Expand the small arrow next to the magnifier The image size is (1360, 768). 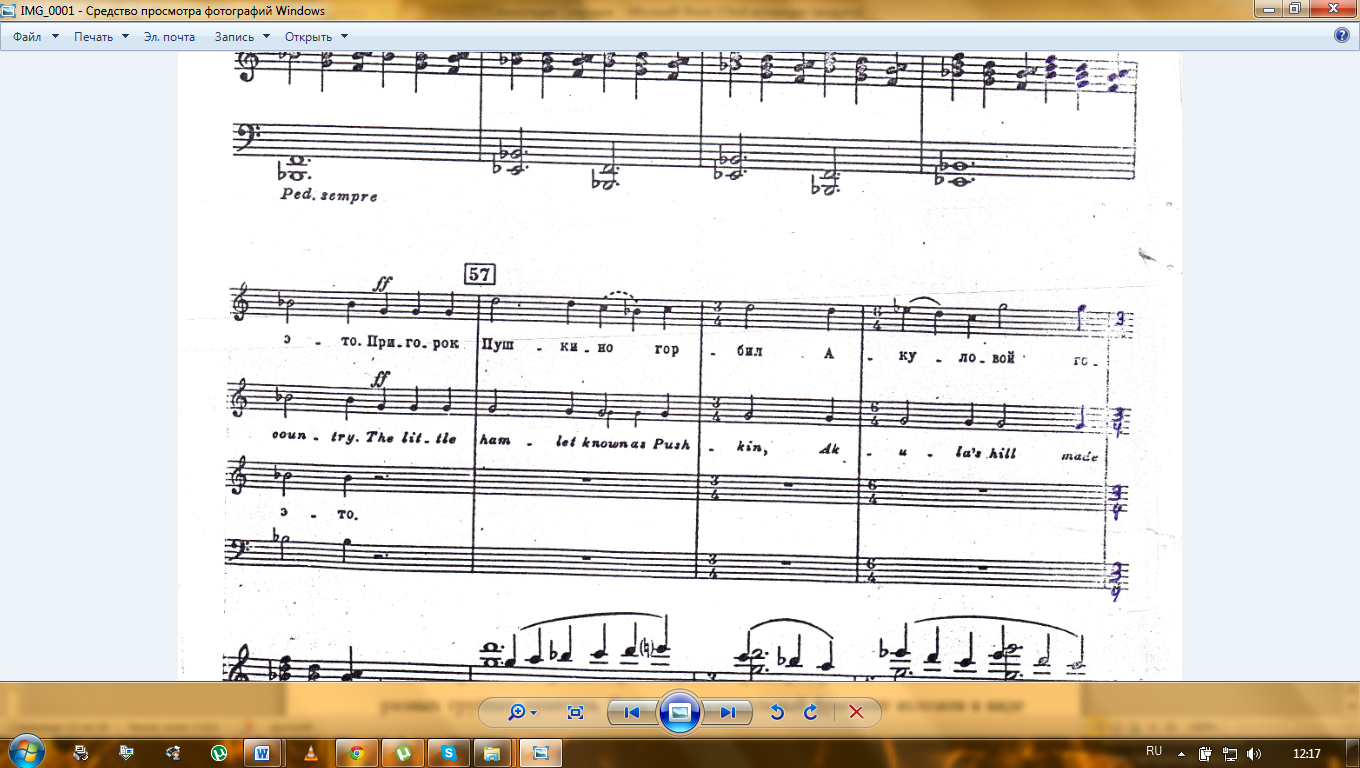[x=534, y=713]
